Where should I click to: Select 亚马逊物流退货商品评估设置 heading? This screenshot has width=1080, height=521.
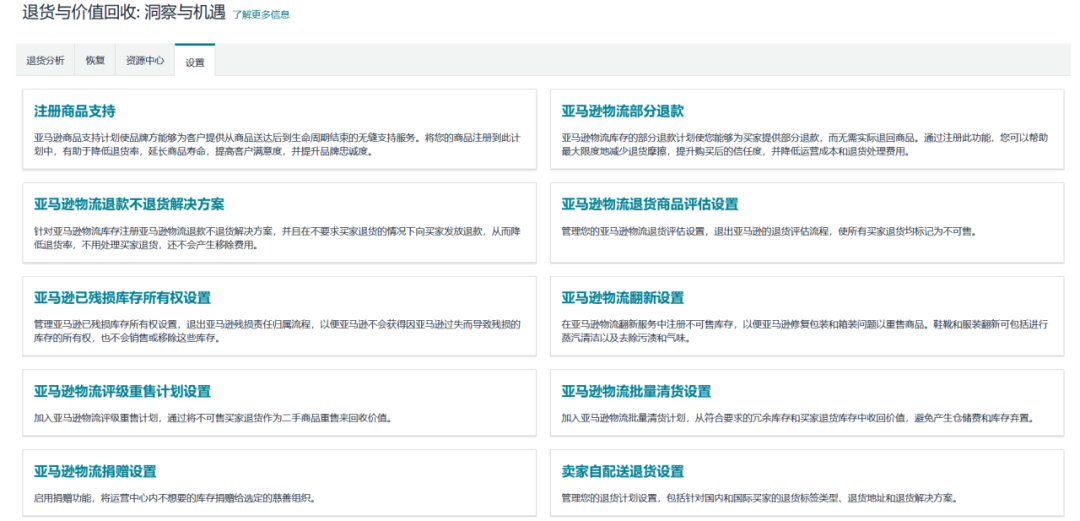(649, 204)
